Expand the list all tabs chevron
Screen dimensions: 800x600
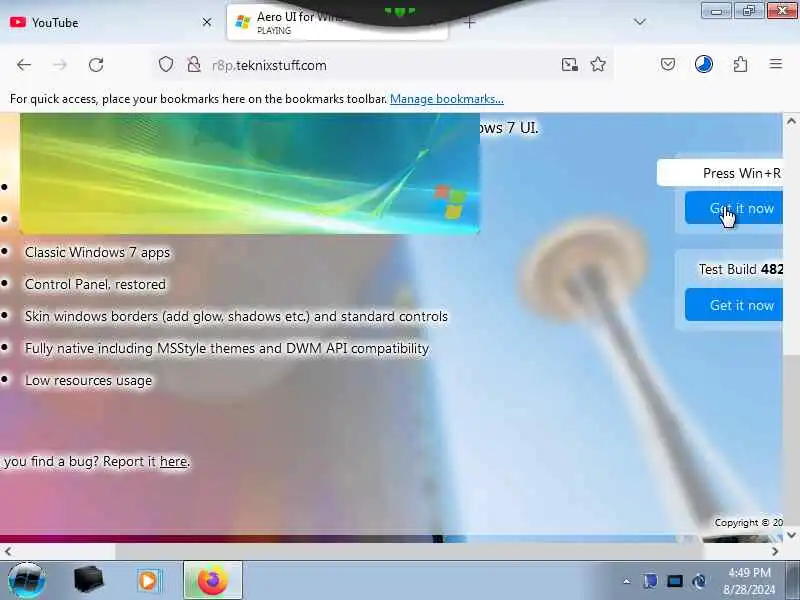pos(640,22)
